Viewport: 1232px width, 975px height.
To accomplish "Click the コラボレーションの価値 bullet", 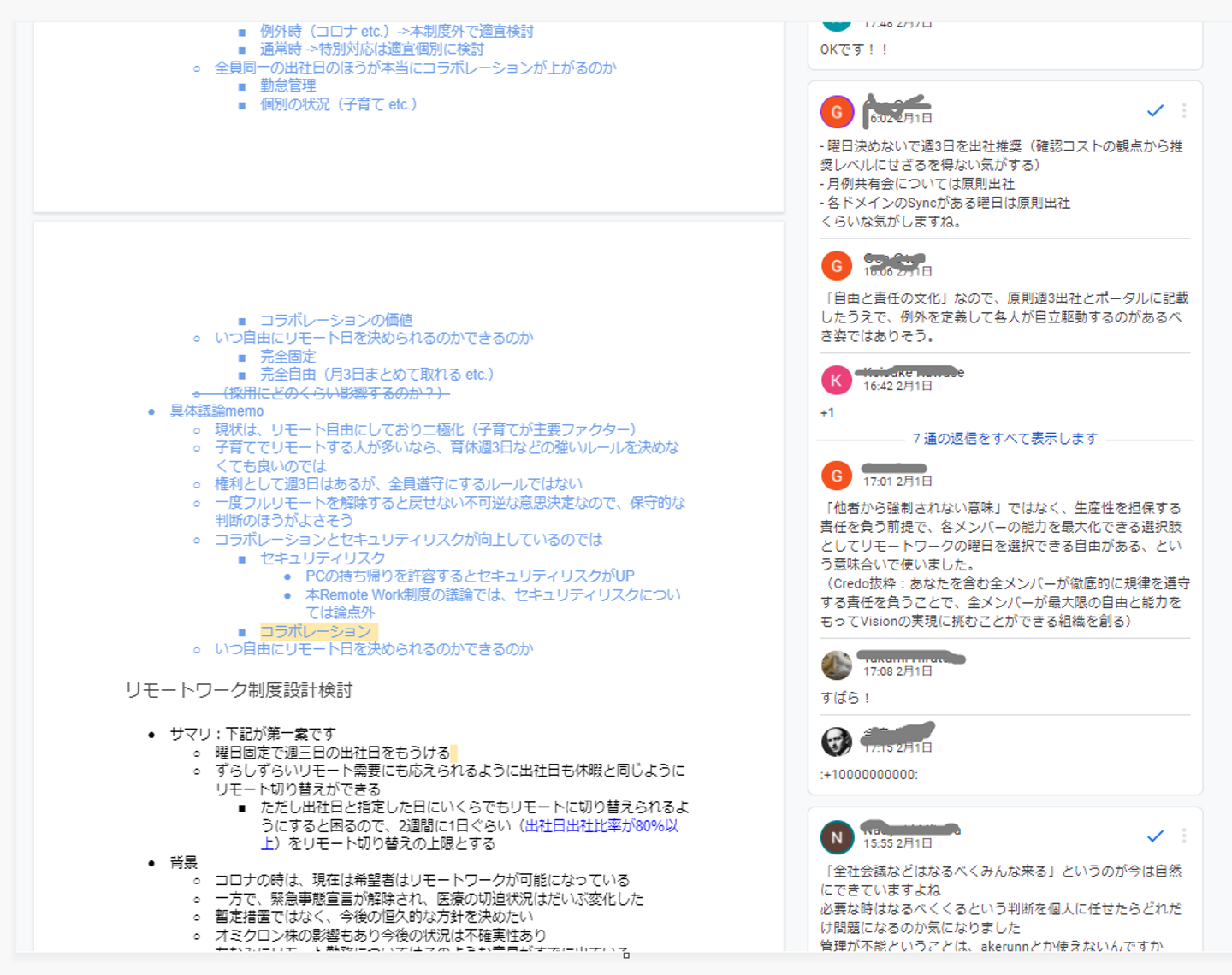I will point(336,320).
